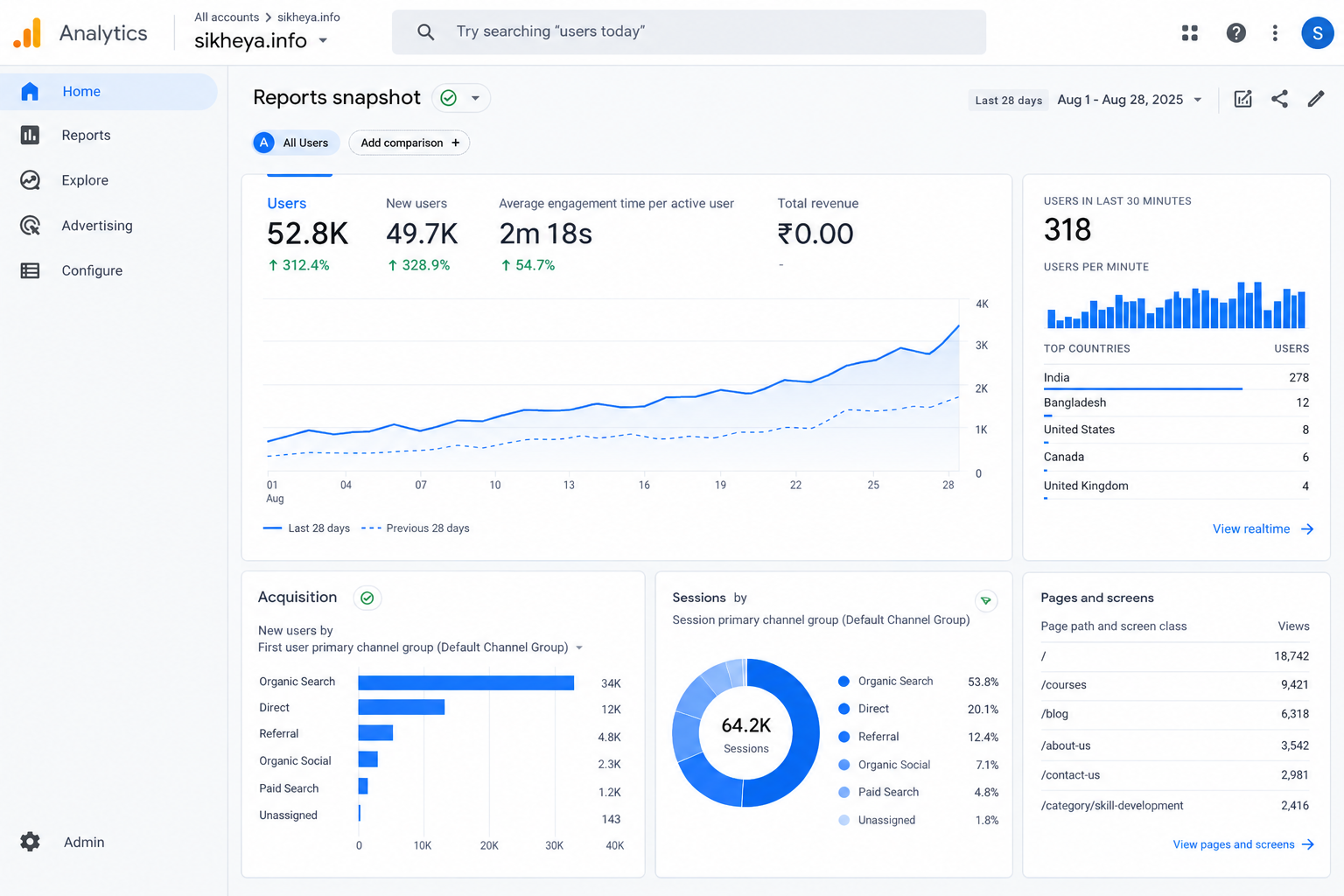Toggle the Unassigned legend dot in Sessions
This screenshot has width=1344, height=896.
844,821
